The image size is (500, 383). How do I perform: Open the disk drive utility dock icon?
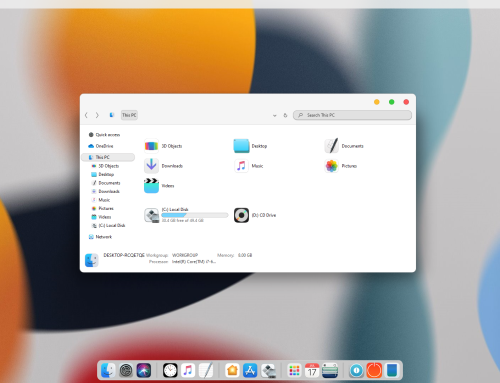point(268,370)
